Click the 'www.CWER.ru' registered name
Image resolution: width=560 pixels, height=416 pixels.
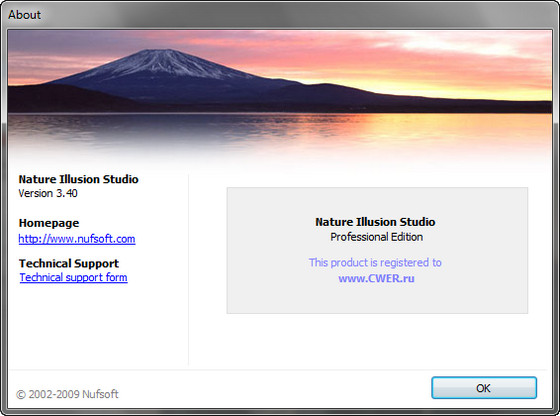pos(376,278)
